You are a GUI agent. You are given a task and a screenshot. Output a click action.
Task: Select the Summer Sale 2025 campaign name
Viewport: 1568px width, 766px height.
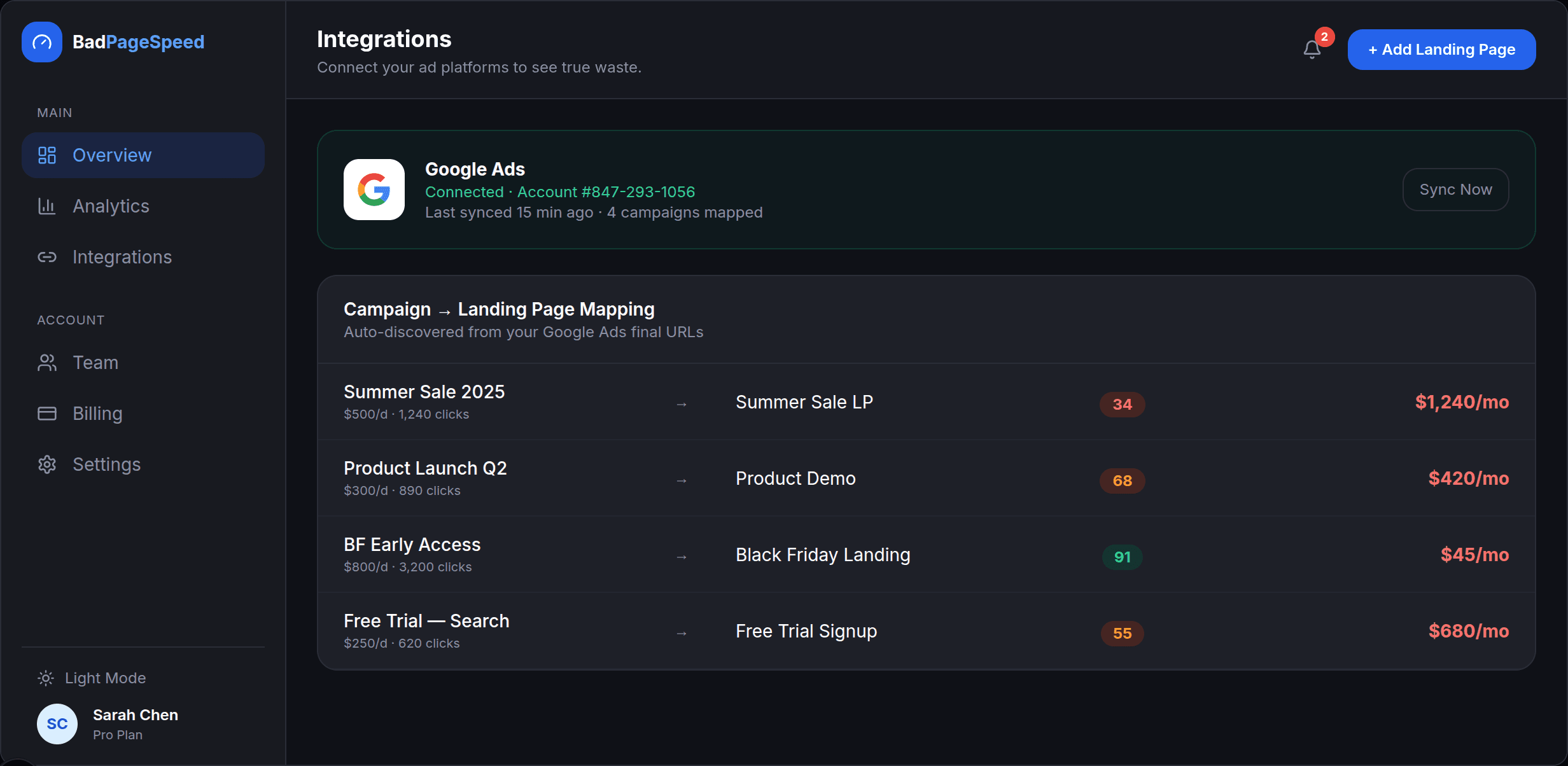424,392
